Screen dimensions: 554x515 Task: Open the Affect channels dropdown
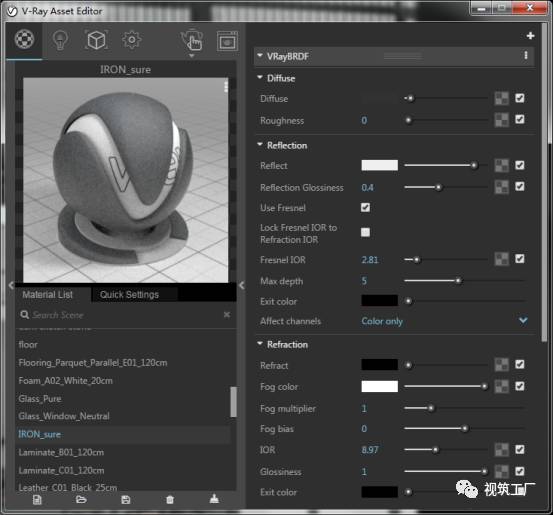[444, 321]
